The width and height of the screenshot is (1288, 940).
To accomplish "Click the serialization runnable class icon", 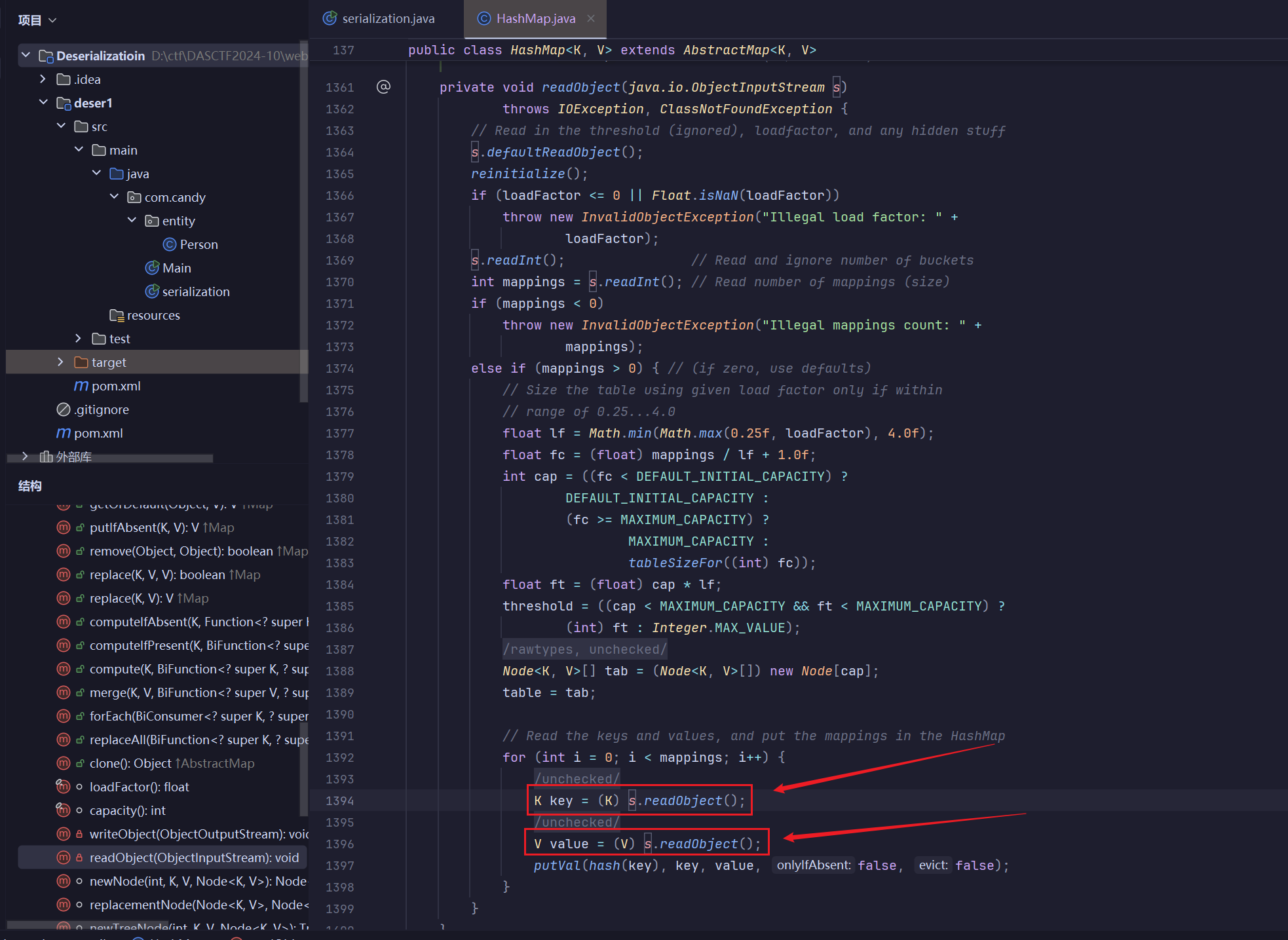I will [152, 291].
